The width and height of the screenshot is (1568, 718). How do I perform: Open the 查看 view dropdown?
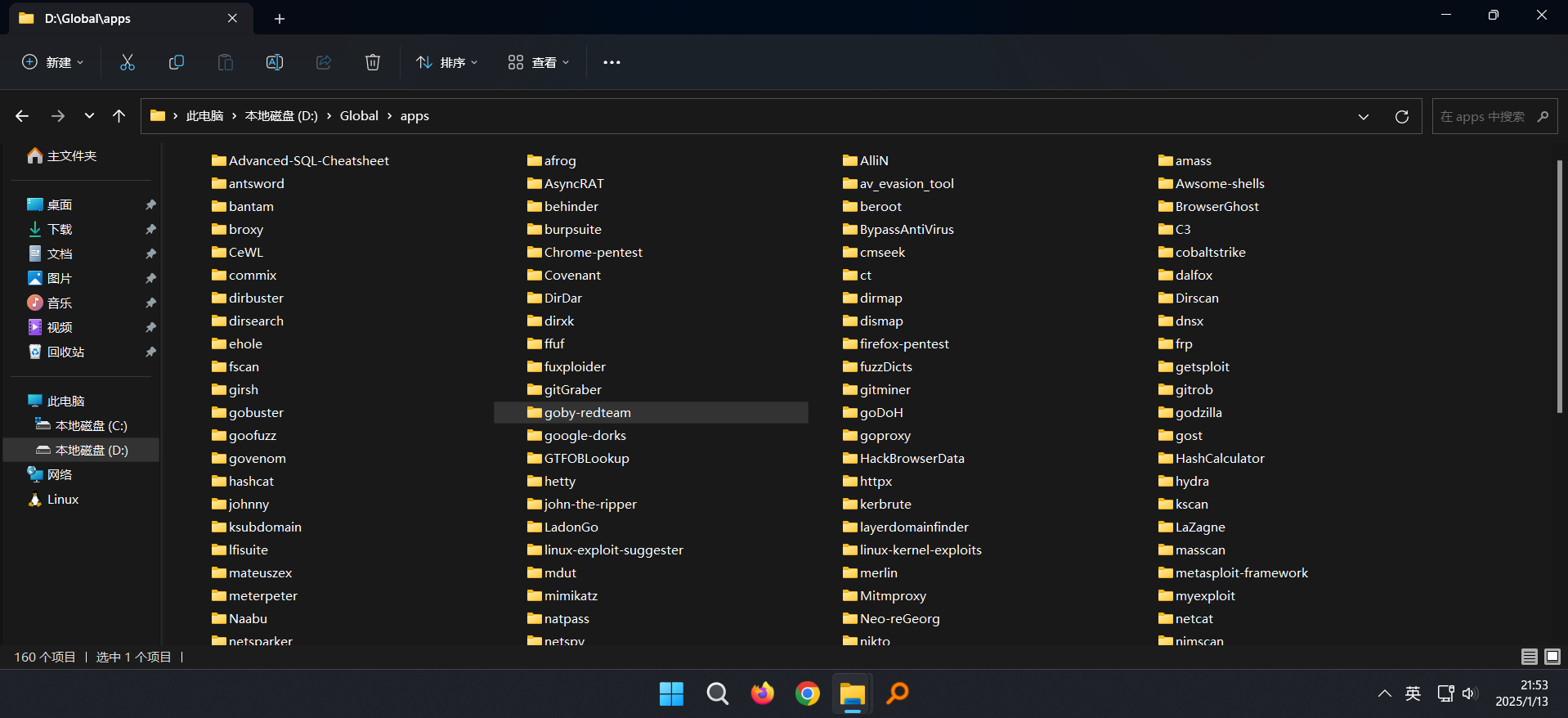pyautogui.click(x=538, y=62)
